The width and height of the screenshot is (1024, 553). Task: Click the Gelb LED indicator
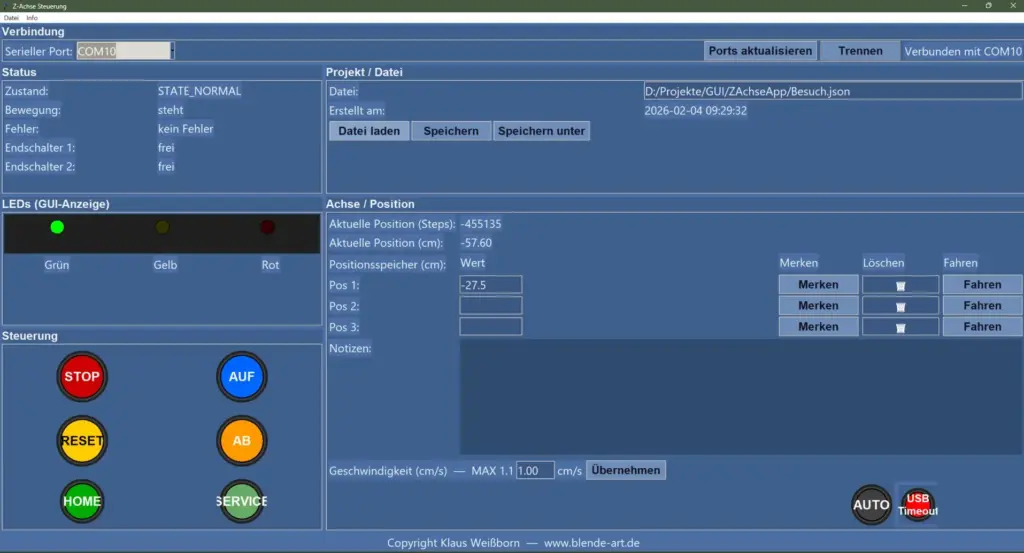(163, 227)
